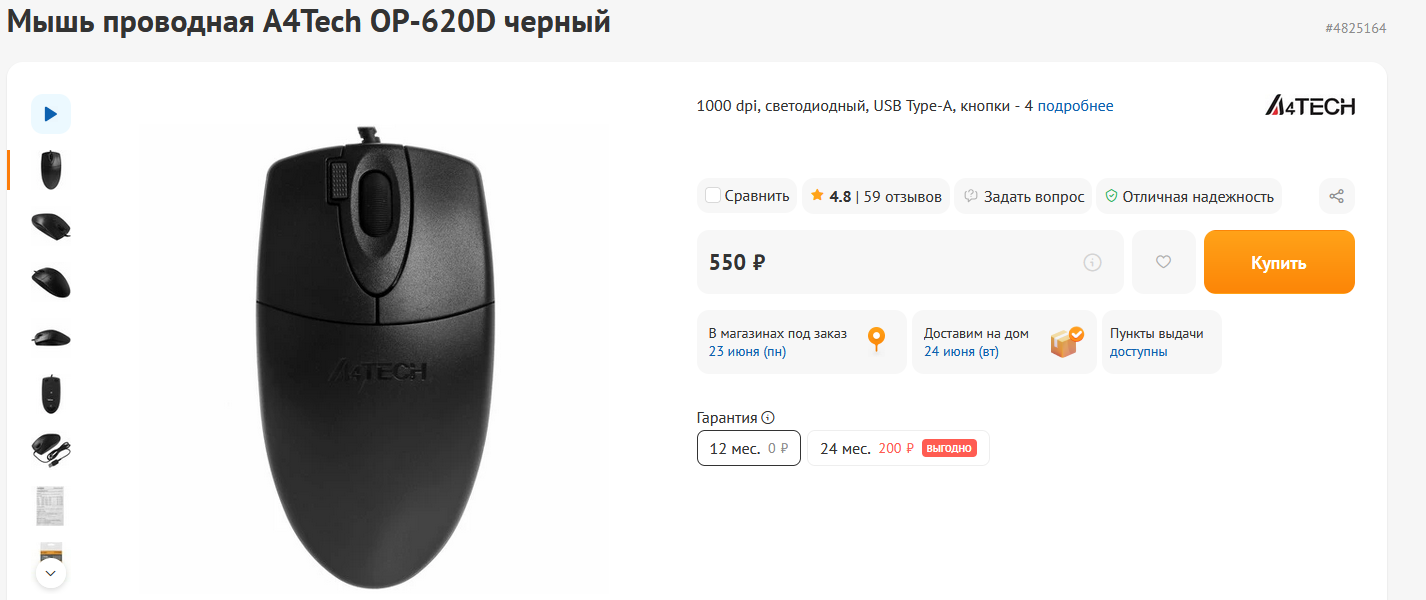Click the orange Купить button
The height and width of the screenshot is (600, 1426).
click(x=1279, y=262)
